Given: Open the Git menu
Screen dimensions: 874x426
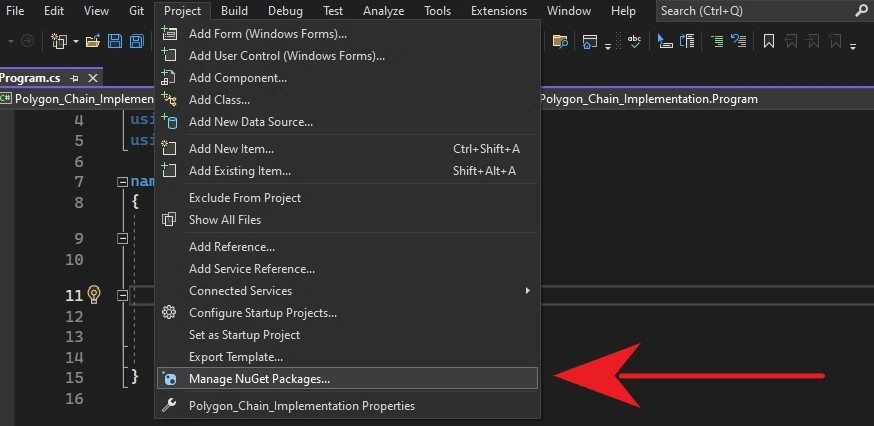Looking at the screenshot, I should pyautogui.click(x=137, y=11).
